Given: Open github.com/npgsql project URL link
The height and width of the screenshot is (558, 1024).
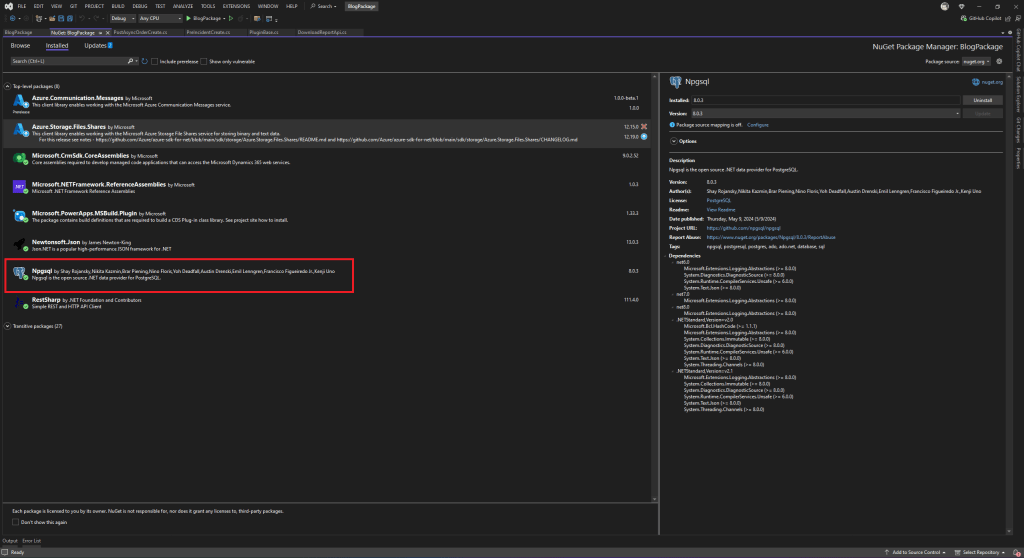Looking at the screenshot, I should pos(743,228).
